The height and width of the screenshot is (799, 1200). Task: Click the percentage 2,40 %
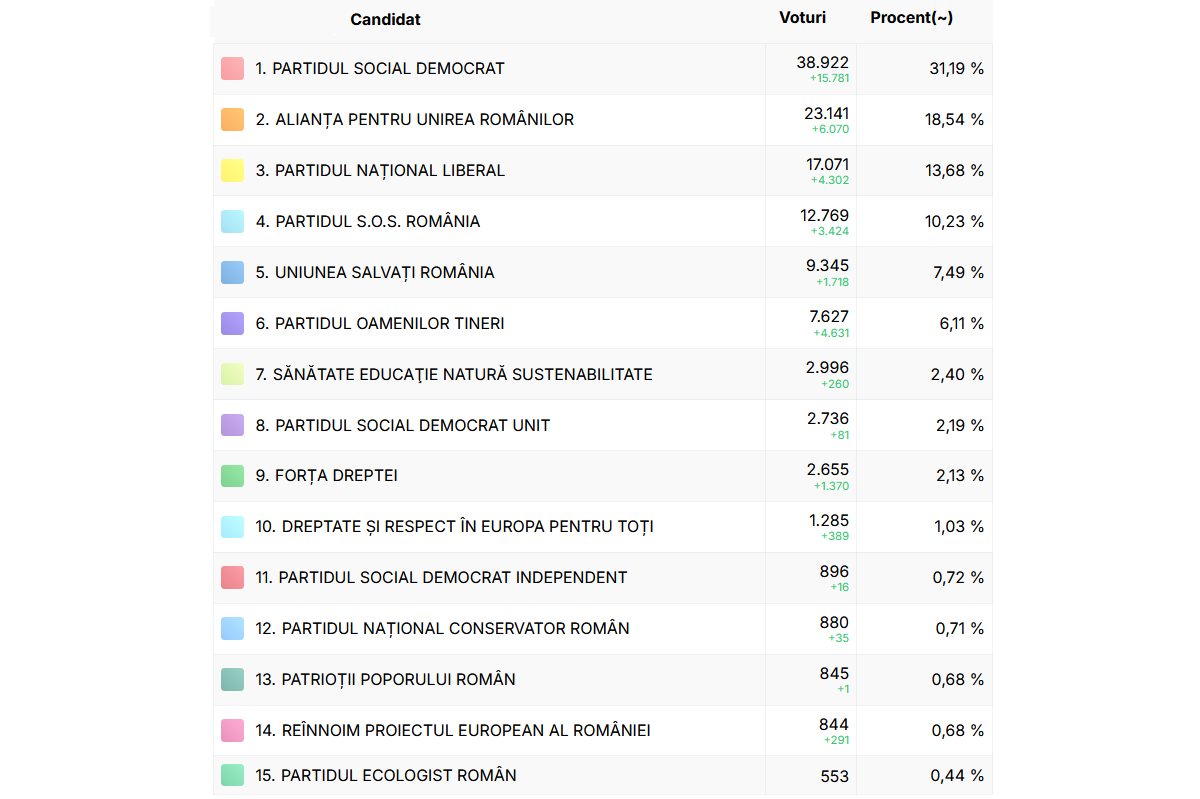tap(958, 375)
